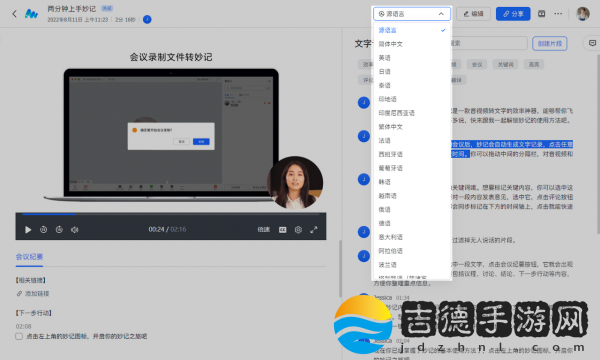This screenshot has height=360, width=600.
Task: Click the back arrow icon
Action: [x=15, y=14]
